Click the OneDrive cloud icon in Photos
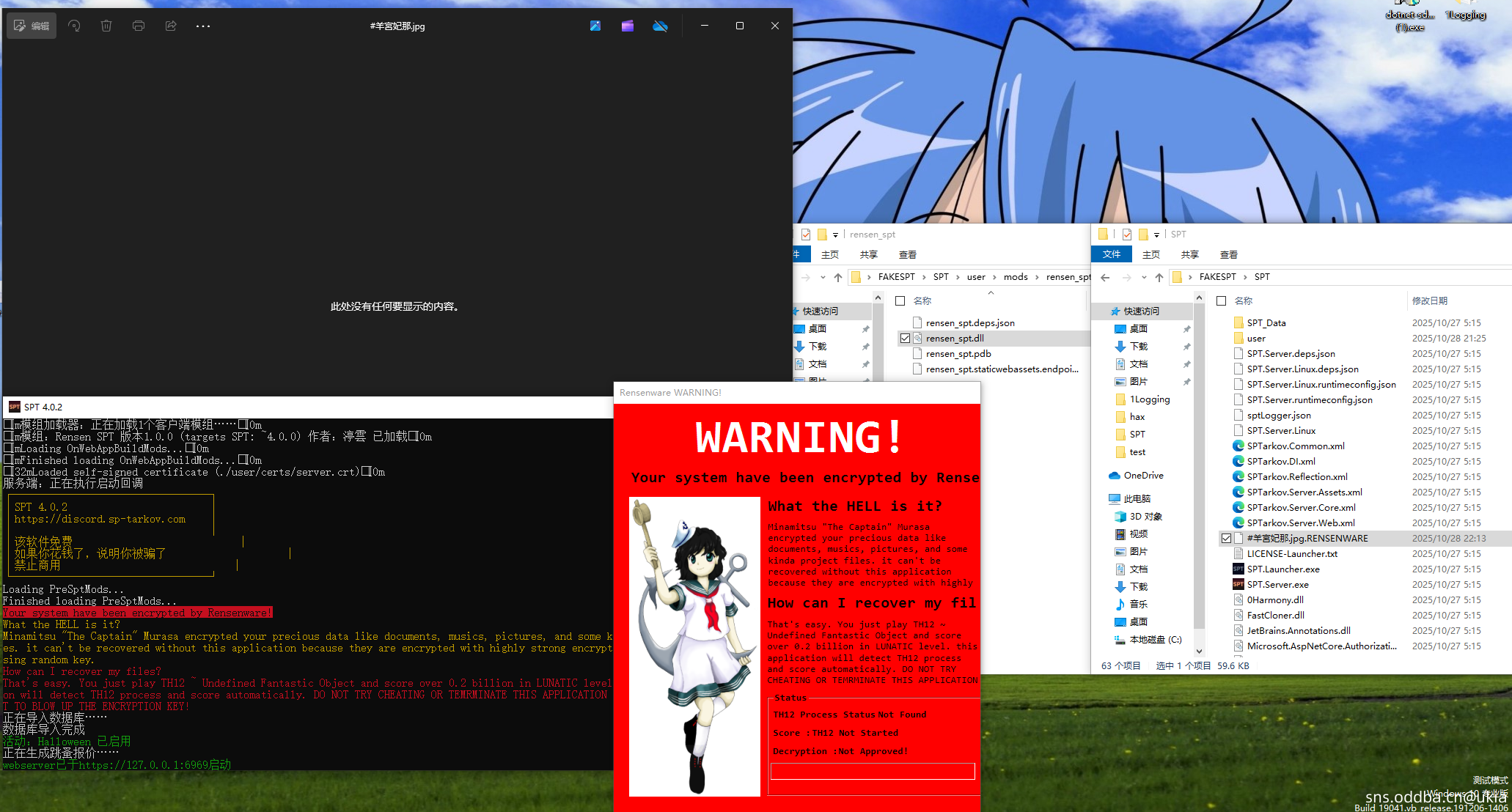 point(660,26)
